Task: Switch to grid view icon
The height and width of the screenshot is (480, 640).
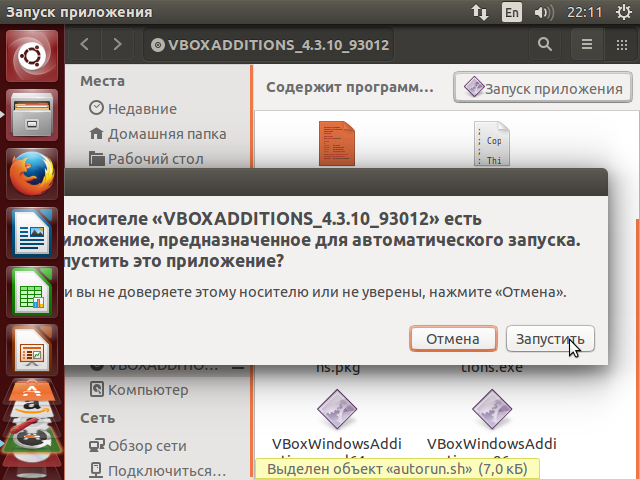Action: point(622,44)
